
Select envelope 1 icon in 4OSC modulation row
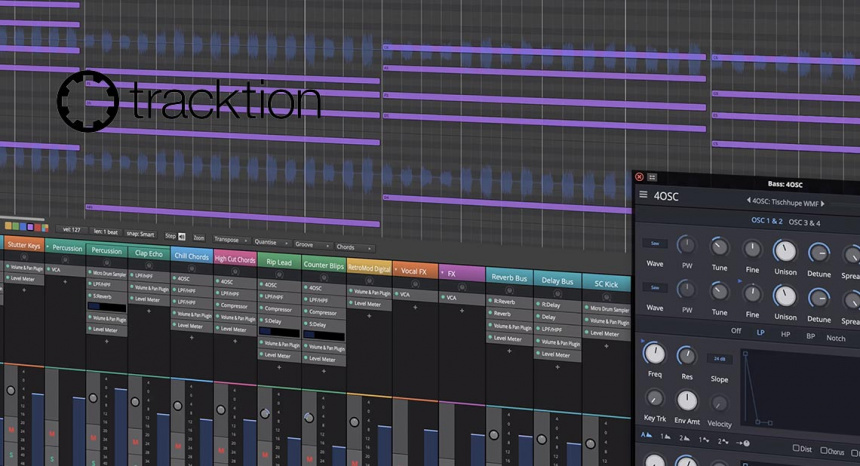pos(665,437)
